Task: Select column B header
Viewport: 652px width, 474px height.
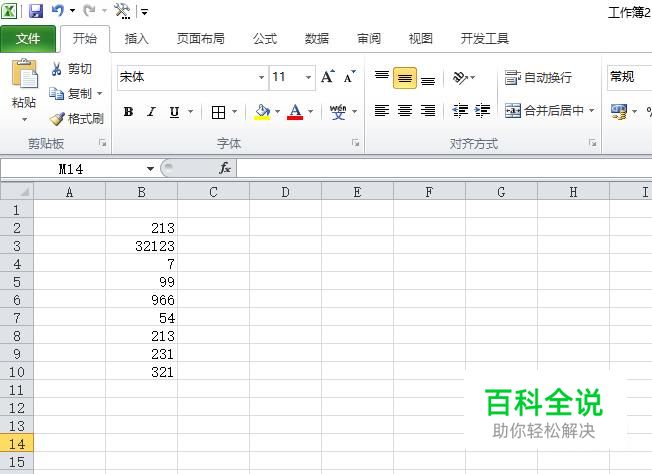Action: click(141, 192)
